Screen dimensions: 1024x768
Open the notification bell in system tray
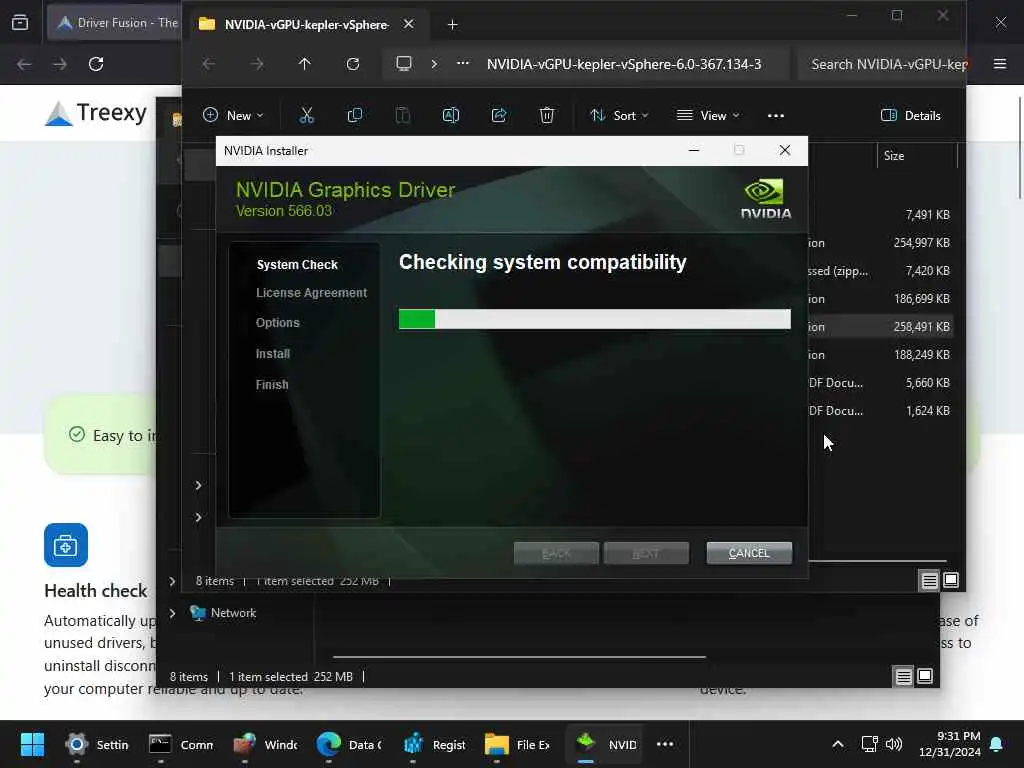click(997, 744)
